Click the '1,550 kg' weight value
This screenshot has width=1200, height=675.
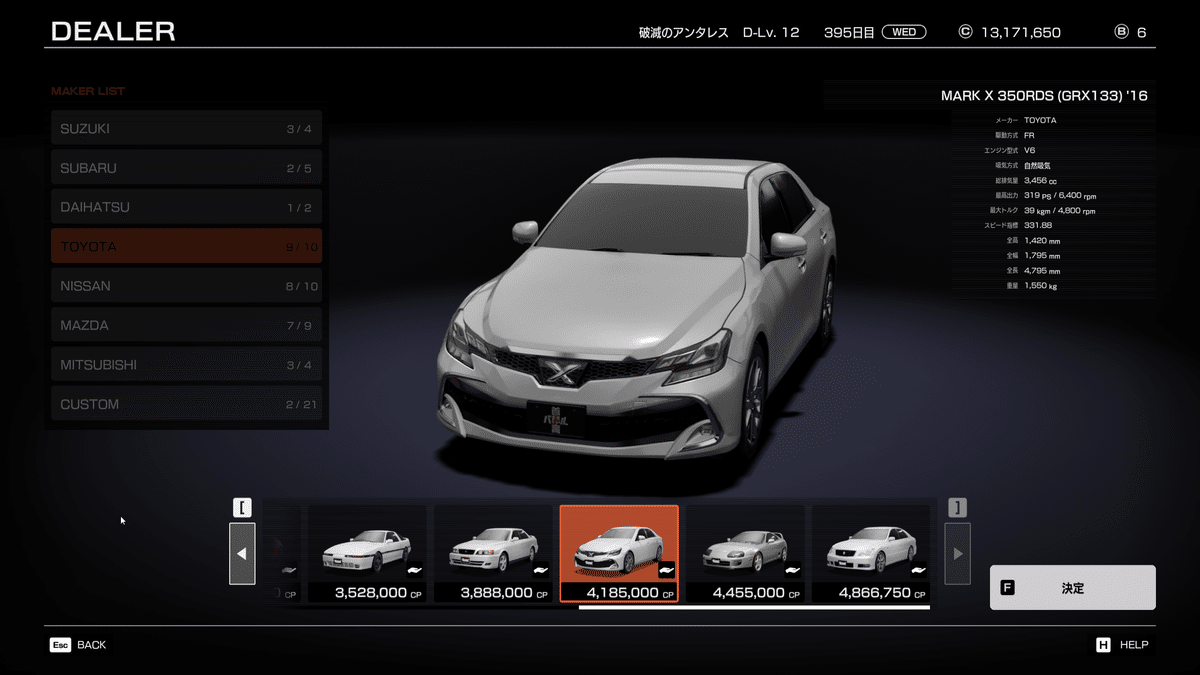(1040, 285)
